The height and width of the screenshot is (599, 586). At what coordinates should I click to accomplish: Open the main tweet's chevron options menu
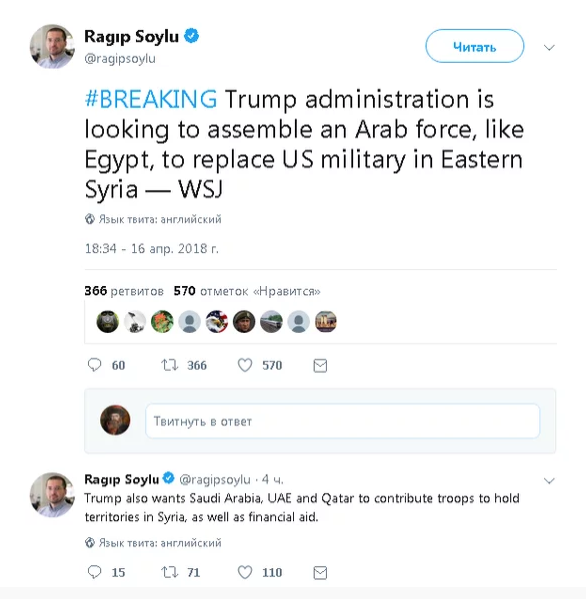549,47
